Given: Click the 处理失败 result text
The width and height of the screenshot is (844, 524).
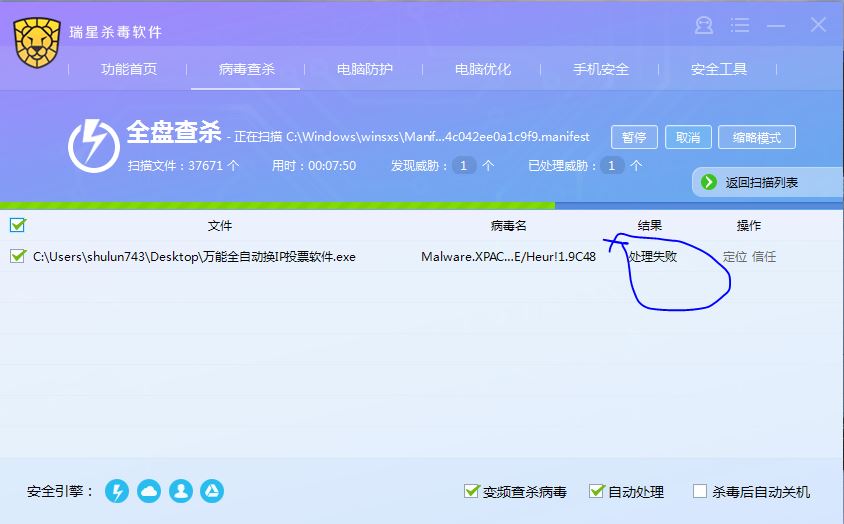Looking at the screenshot, I should pyautogui.click(x=652, y=257).
